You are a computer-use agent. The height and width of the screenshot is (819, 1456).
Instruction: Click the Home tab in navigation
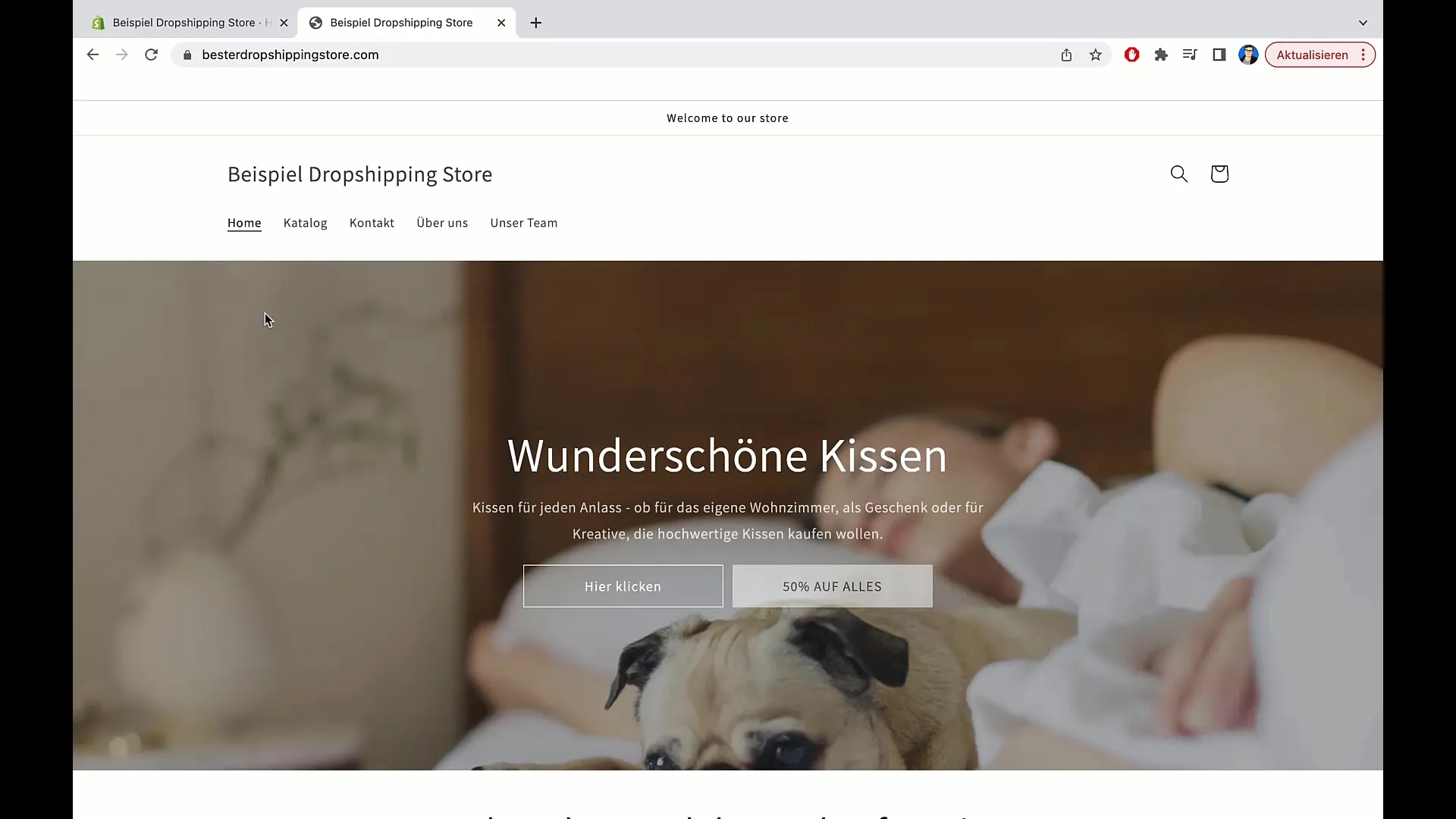tap(245, 222)
